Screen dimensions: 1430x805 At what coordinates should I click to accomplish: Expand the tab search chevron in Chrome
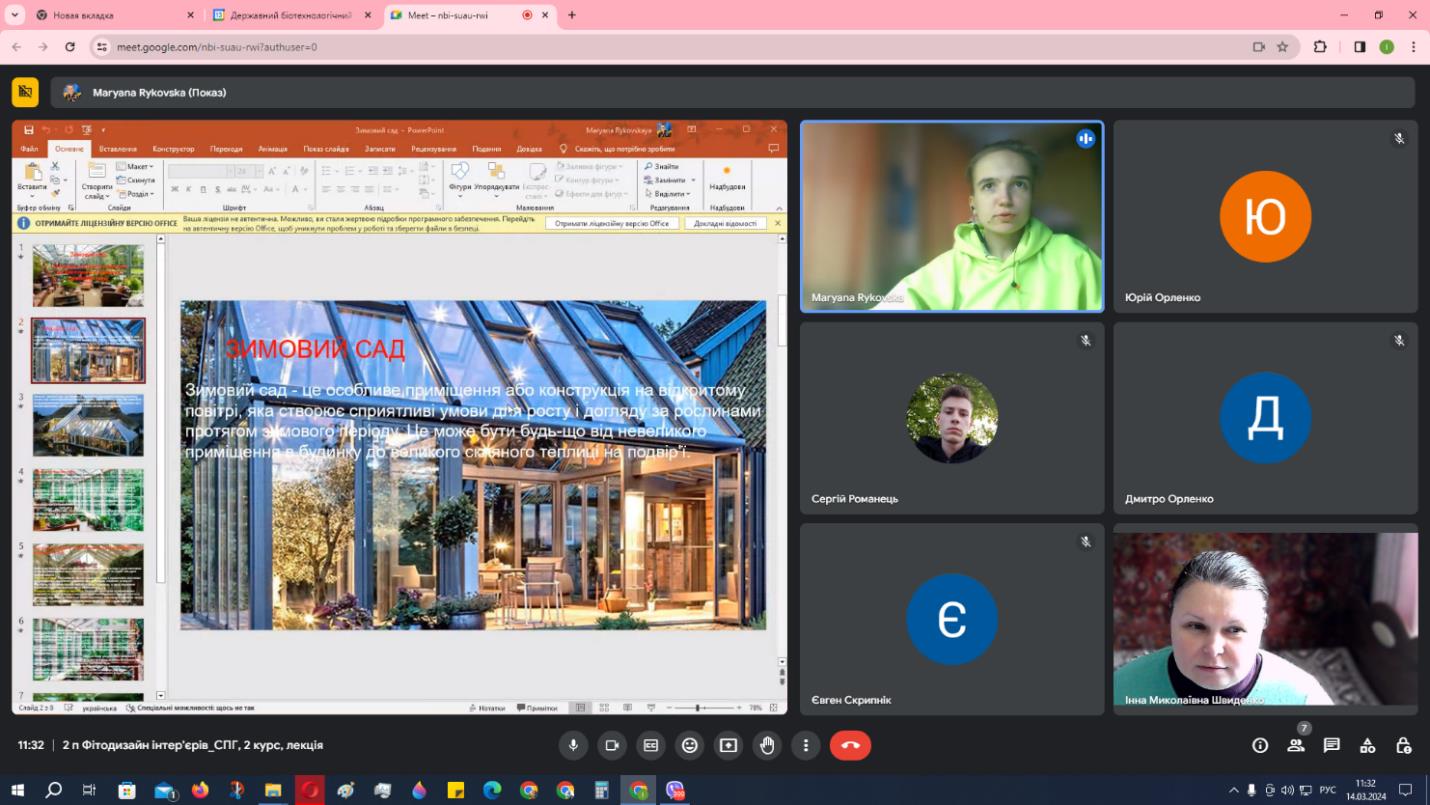14,15
